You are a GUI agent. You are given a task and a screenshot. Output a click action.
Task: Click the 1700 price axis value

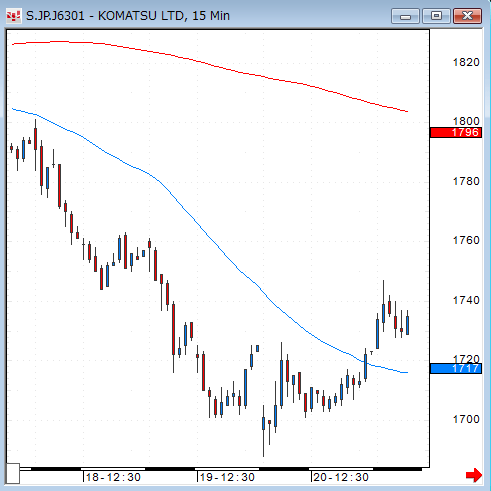coord(466,419)
